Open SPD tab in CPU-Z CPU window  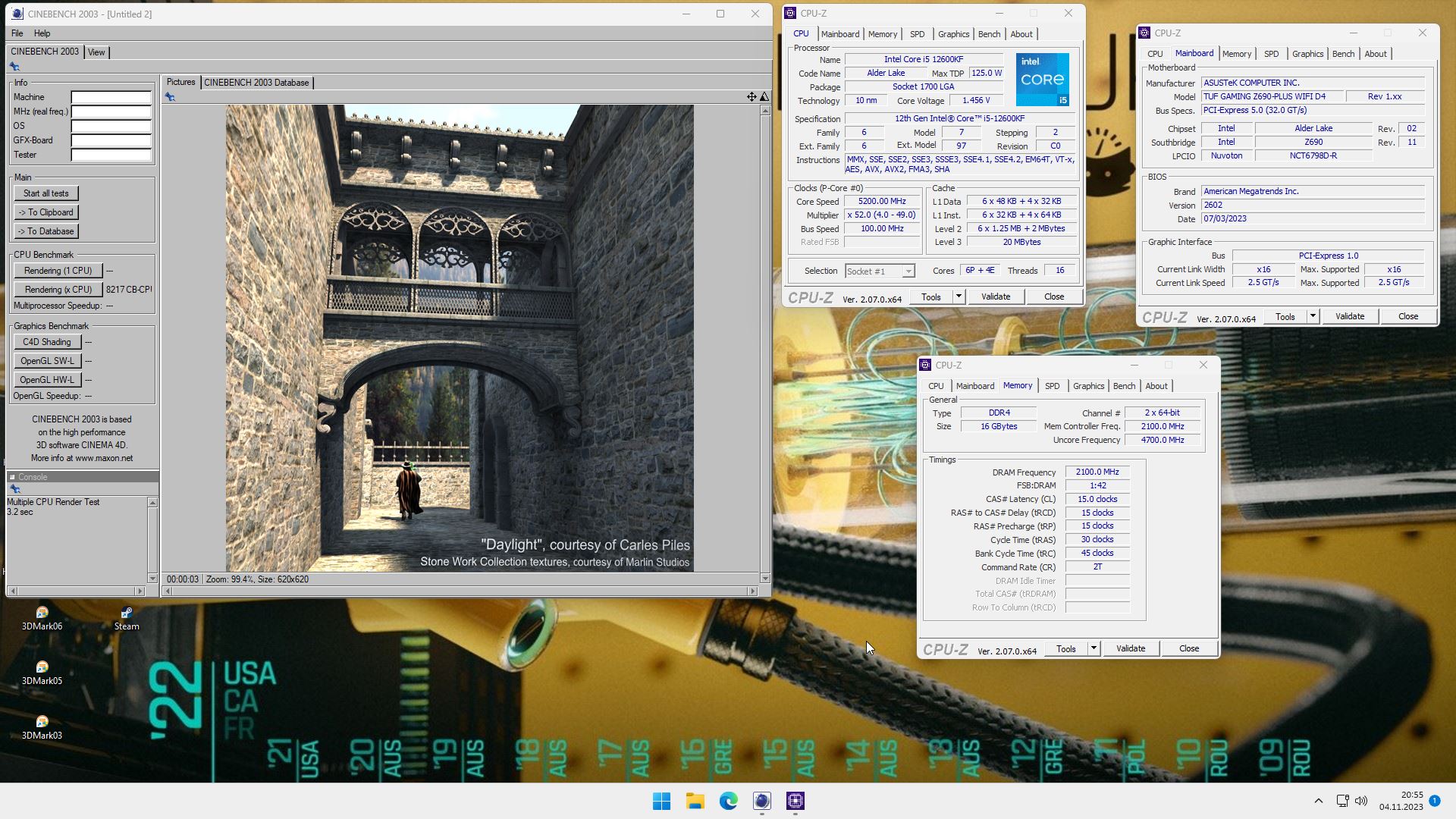[x=917, y=34]
